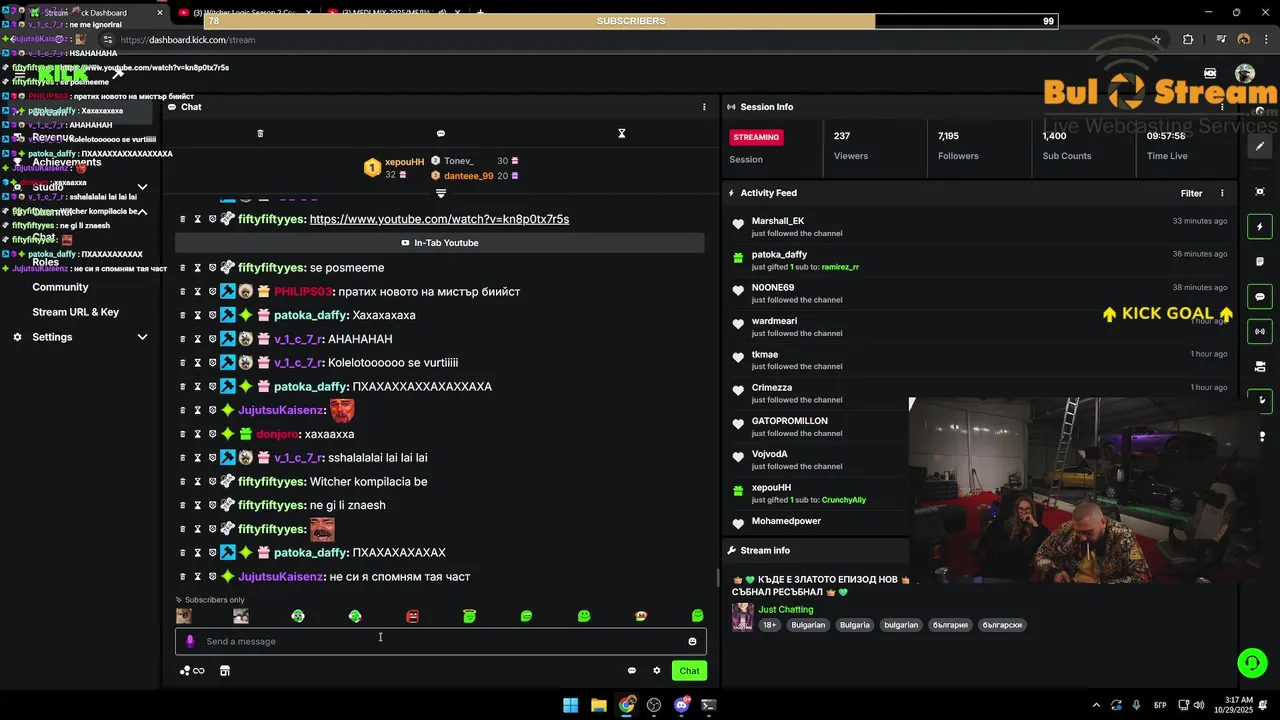
Task: Ban the user who wrote 'Witcher kompilacia be'
Action: click(212, 481)
